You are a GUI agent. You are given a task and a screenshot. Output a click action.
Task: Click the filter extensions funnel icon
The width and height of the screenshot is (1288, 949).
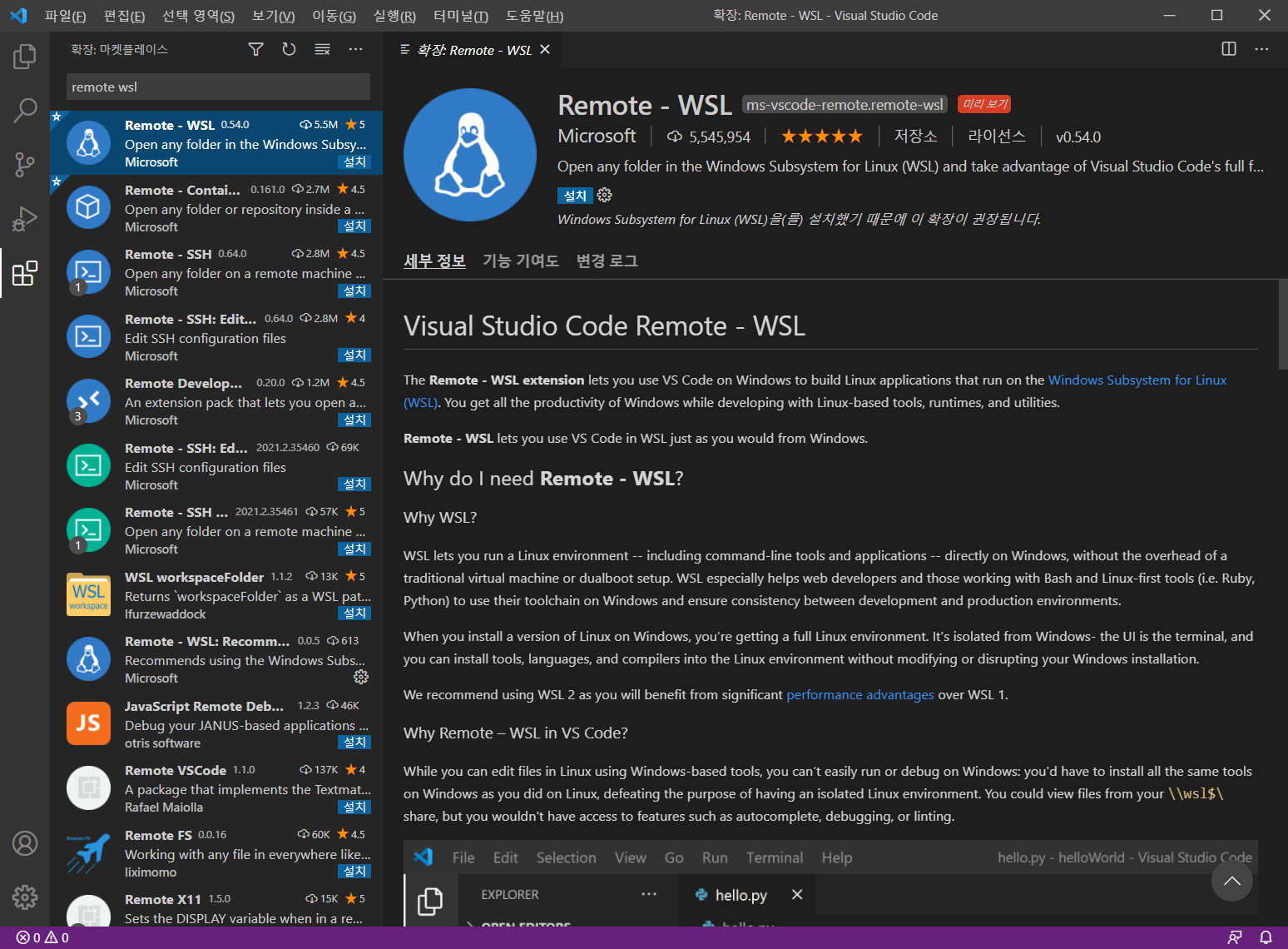[x=255, y=49]
